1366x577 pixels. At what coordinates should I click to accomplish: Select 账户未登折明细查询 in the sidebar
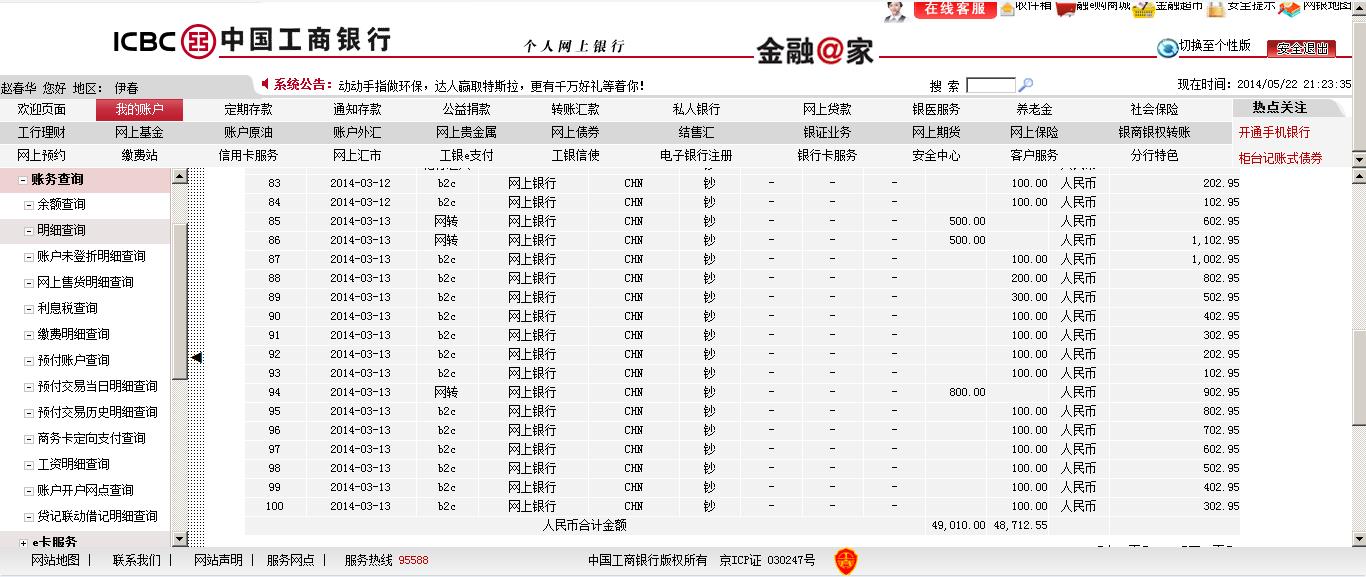pyautogui.click(x=91, y=256)
